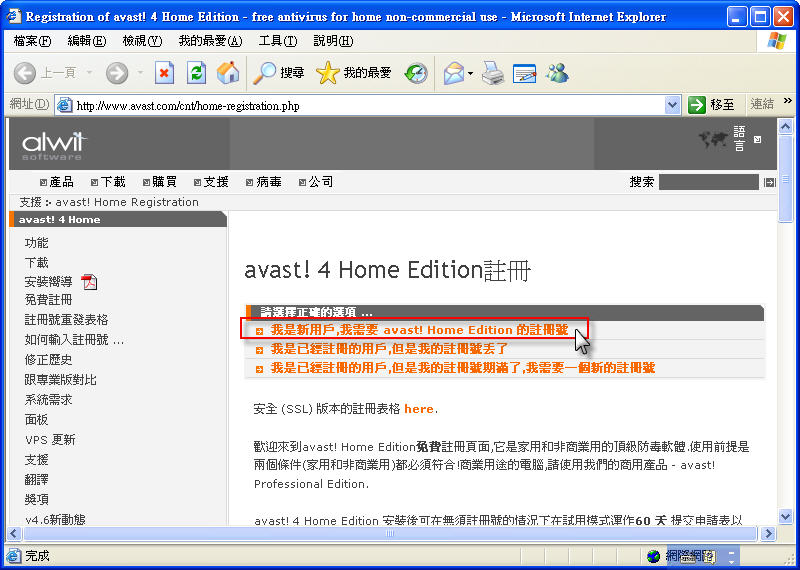Click sidebar link 修正歷史

pos(48,360)
